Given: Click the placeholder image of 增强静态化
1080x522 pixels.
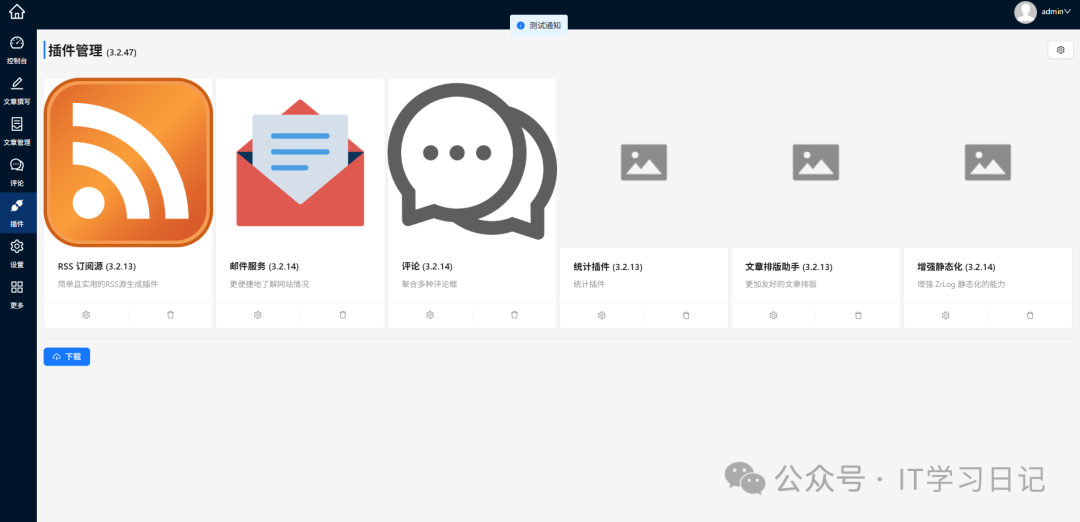Looking at the screenshot, I should click(x=988, y=163).
